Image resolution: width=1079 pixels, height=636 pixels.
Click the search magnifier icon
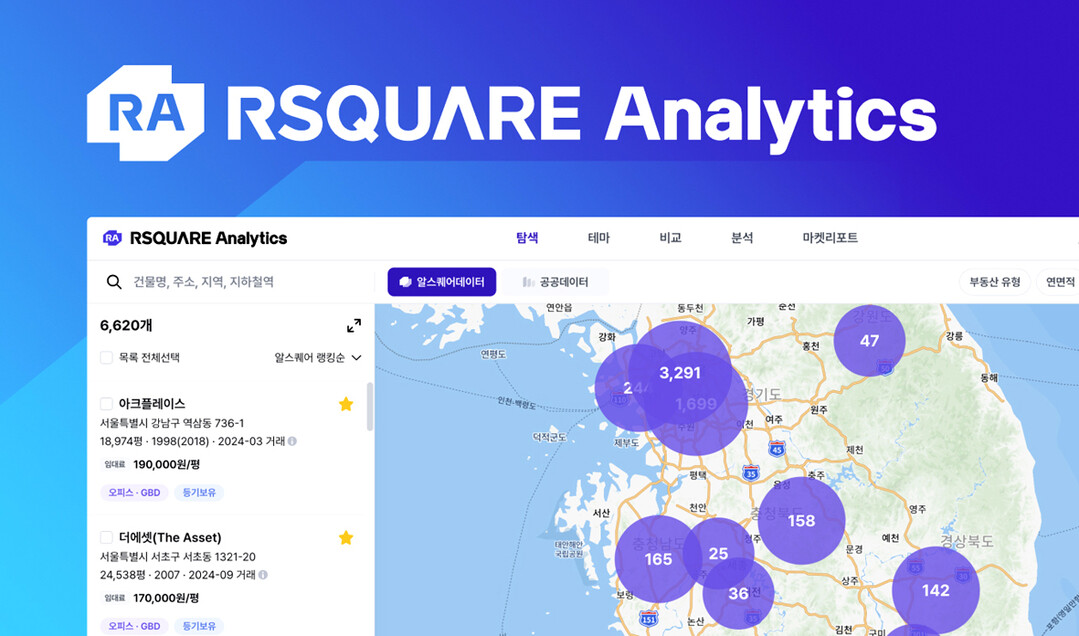tap(114, 282)
